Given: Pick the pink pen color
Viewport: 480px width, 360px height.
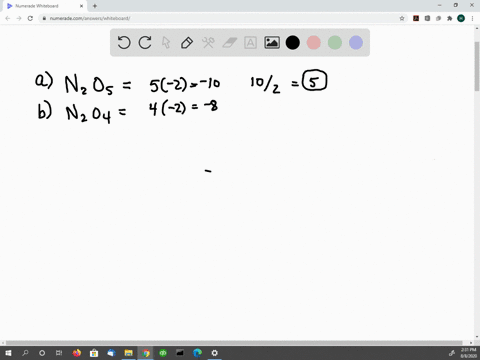Looking at the screenshot, I should tap(314, 43).
